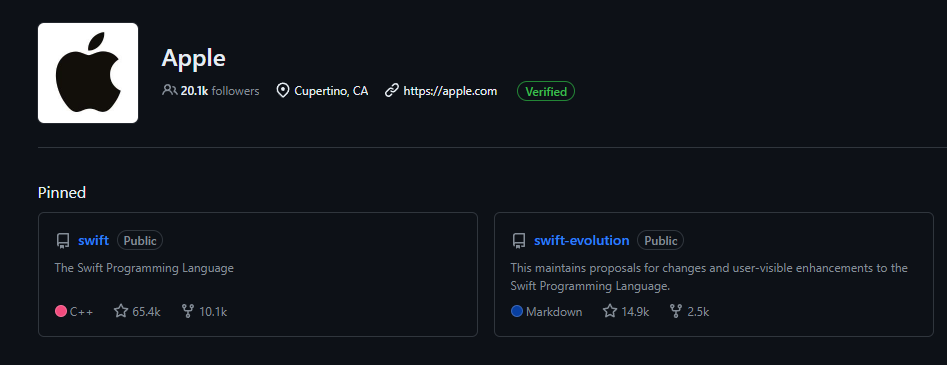Open the https://apple.com link

pyautogui.click(x=450, y=91)
